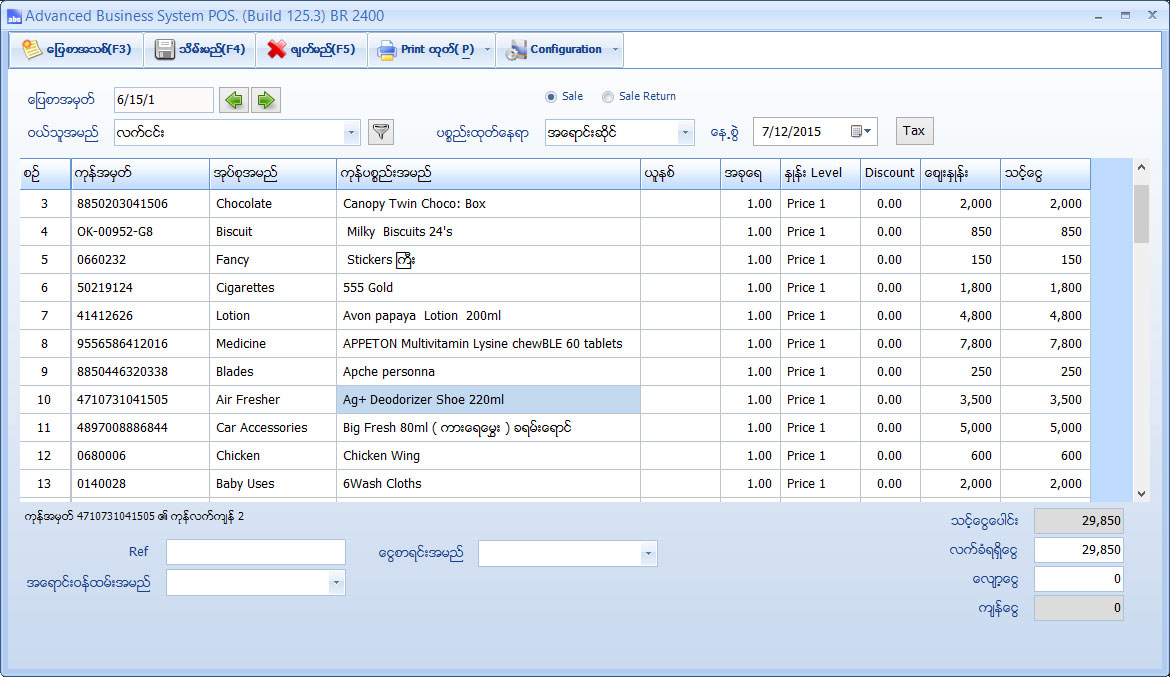Click the Discount column header

[x=889, y=173]
